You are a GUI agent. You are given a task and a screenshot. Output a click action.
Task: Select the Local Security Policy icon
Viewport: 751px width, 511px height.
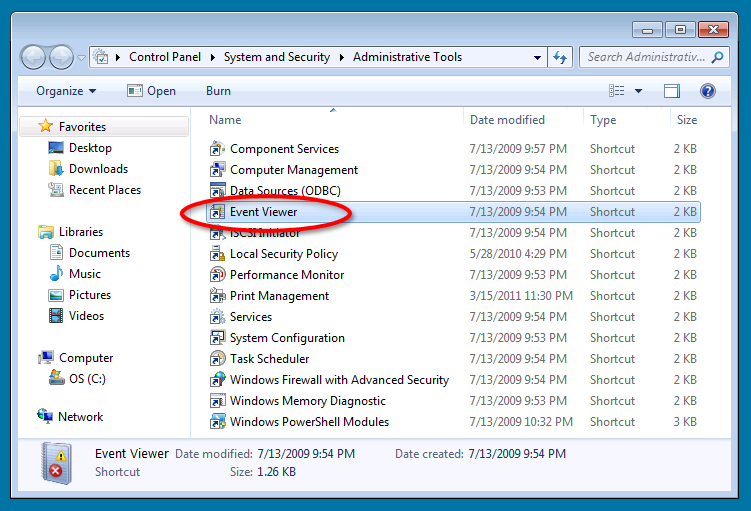click(217, 254)
